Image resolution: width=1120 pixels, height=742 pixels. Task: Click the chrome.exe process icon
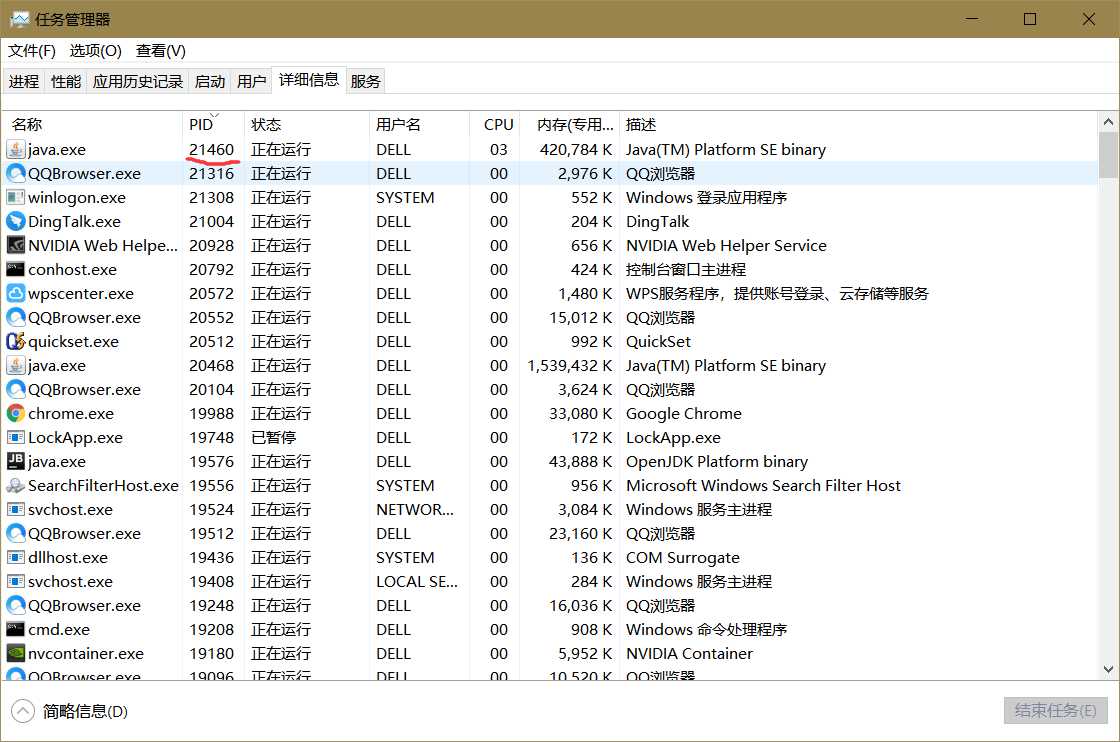coord(16,413)
